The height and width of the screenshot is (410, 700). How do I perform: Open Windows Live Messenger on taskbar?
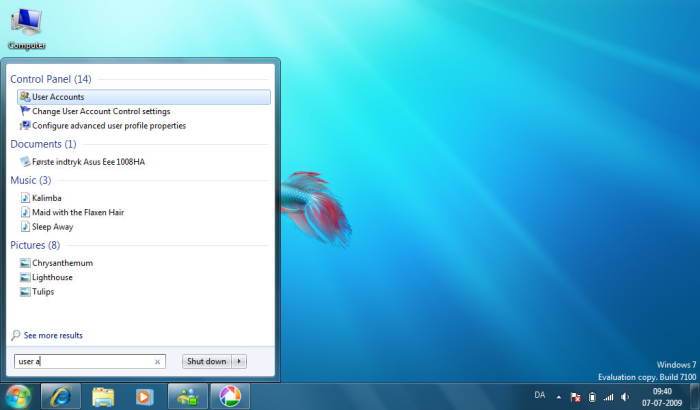(188, 396)
